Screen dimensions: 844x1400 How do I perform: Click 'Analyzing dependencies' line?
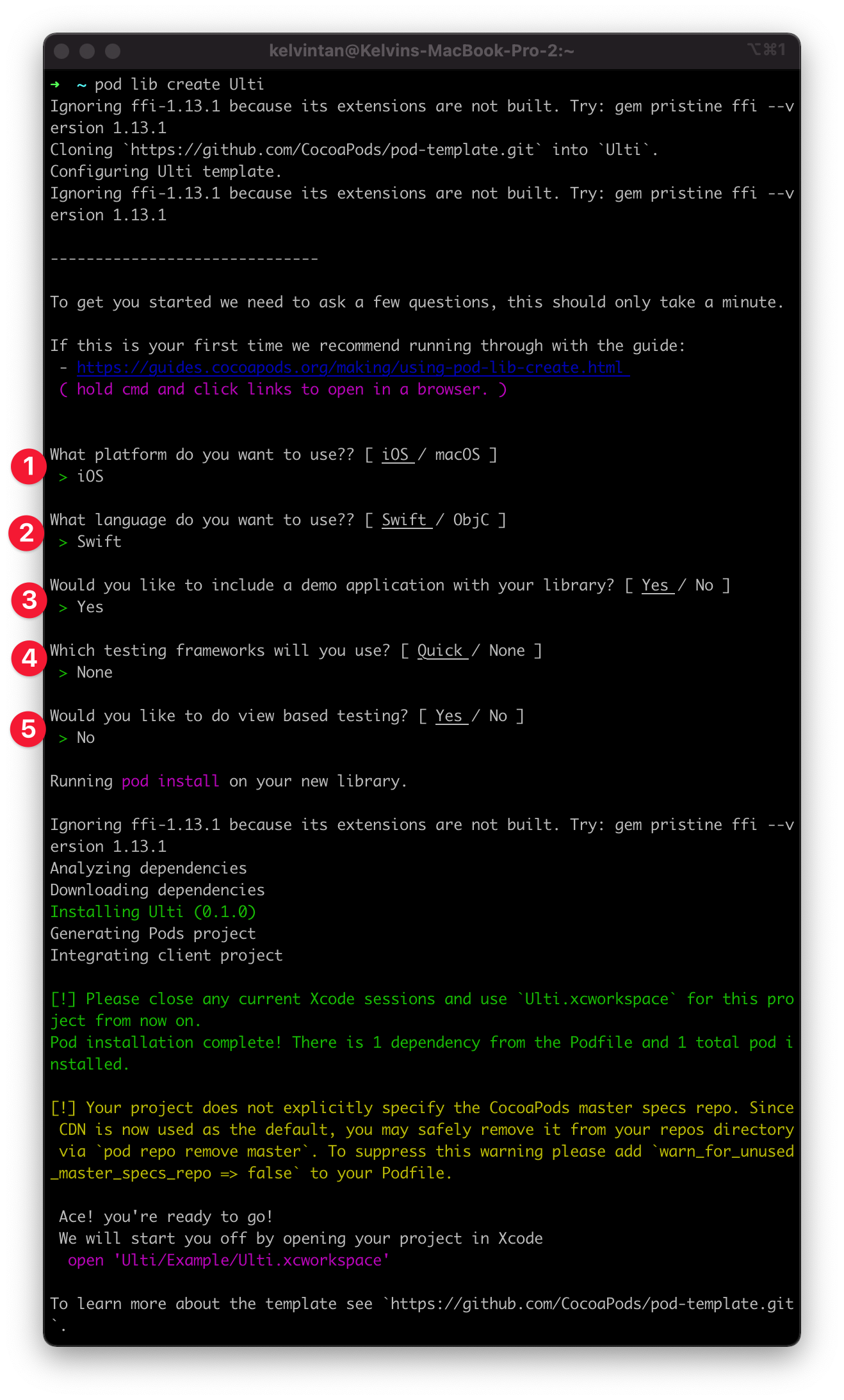[149, 868]
